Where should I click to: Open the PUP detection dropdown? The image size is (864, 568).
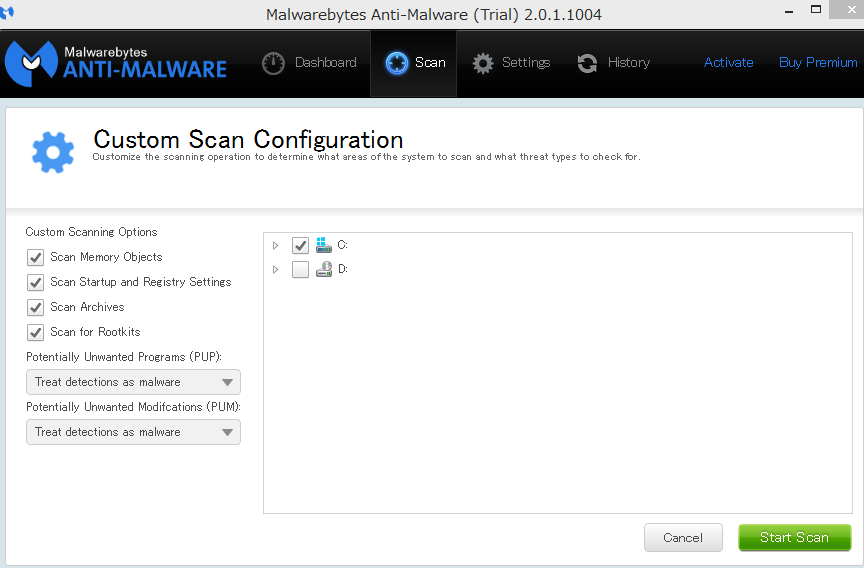click(x=133, y=382)
